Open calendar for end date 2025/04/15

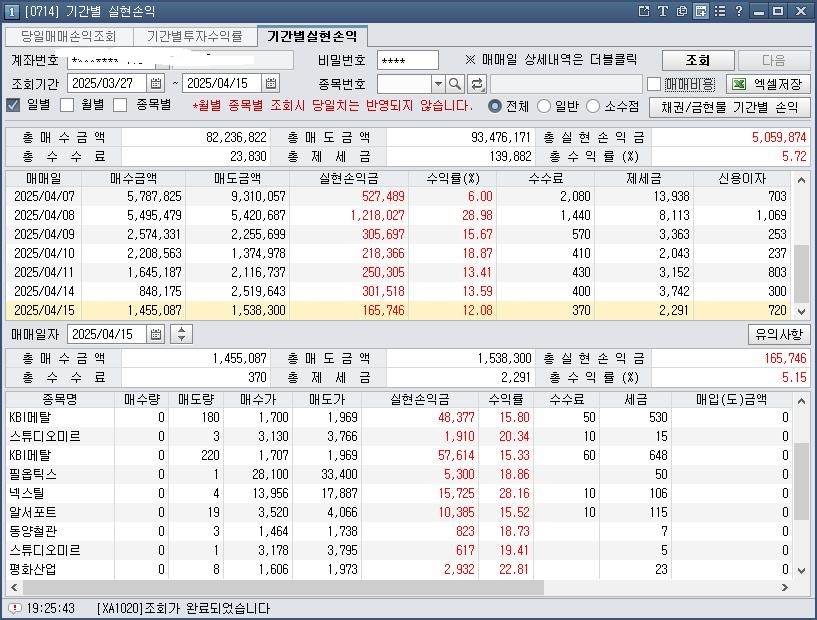(271, 84)
